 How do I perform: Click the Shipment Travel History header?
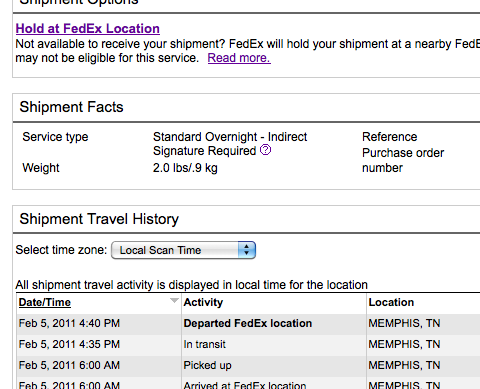click(99, 219)
